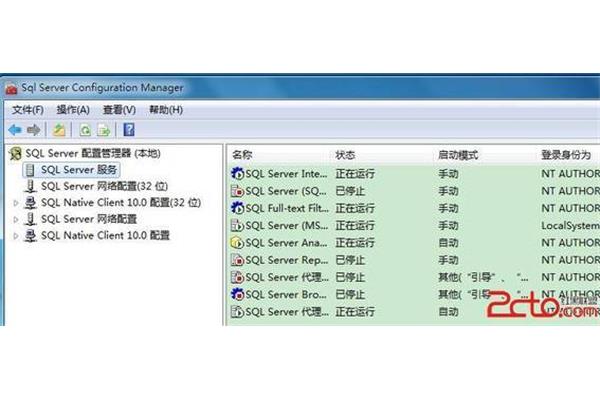Click 已停止 status in SQL Server (SQ... row
The height and width of the screenshot is (400, 600).
pyautogui.click(x=350, y=191)
